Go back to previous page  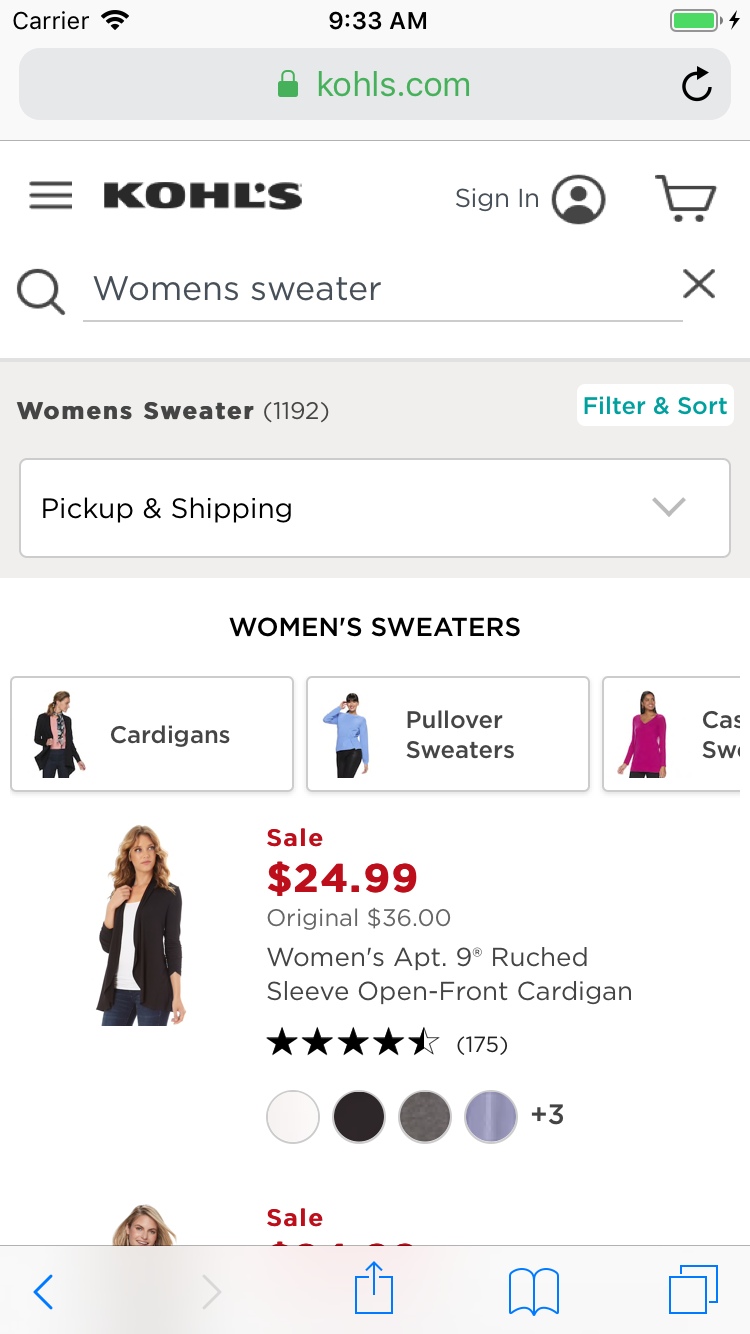(x=43, y=1292)
